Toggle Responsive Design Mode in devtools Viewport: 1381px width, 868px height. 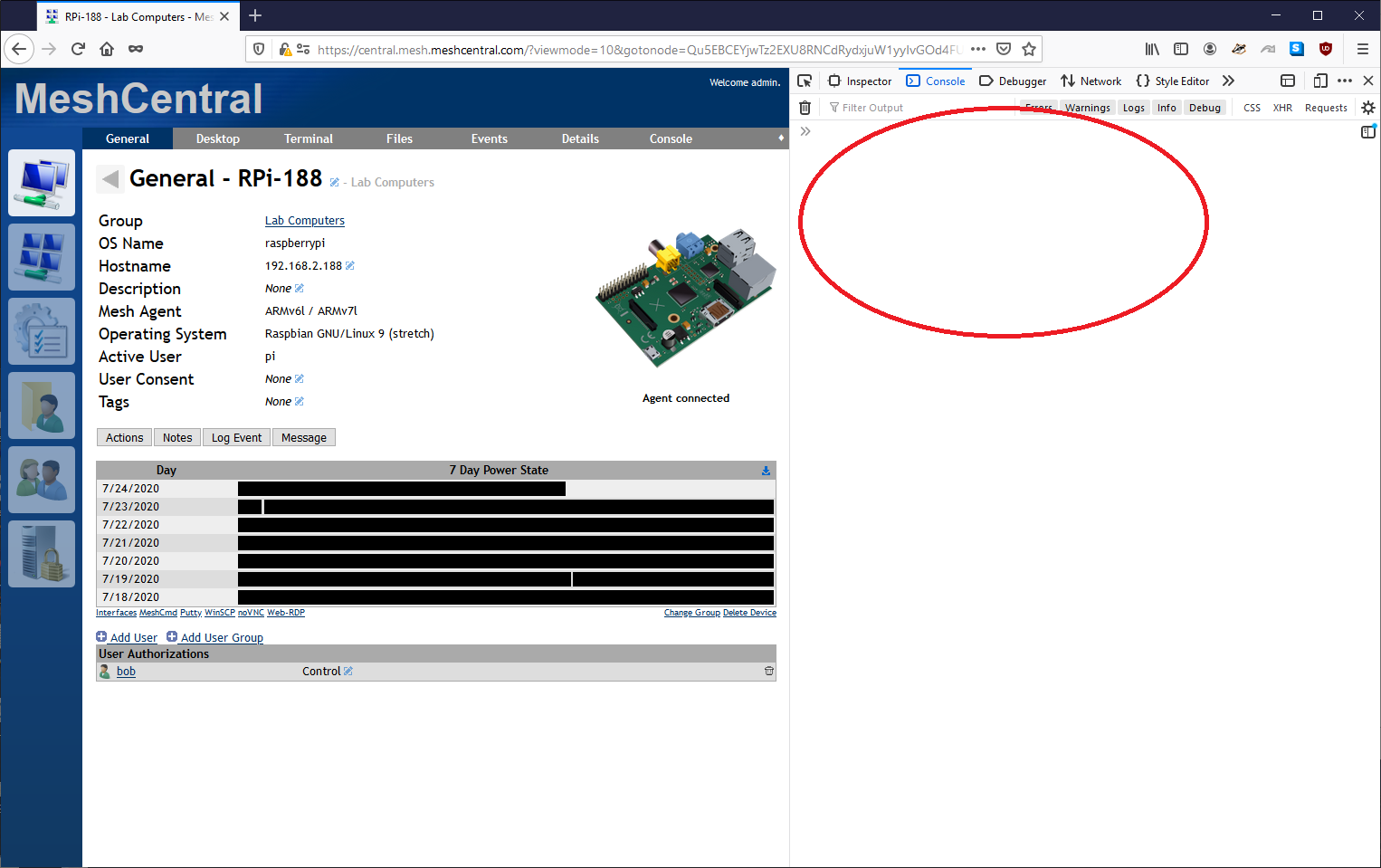[x=1320, y=81]
